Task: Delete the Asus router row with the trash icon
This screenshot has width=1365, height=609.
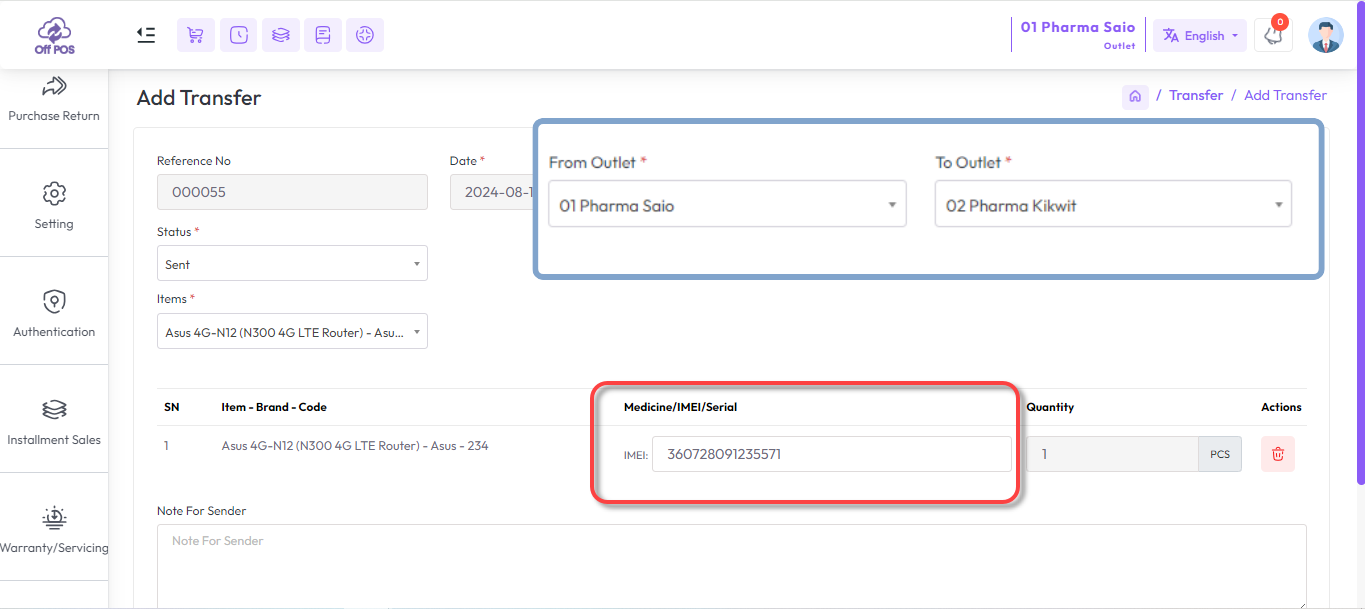Action: [1277, 454]
